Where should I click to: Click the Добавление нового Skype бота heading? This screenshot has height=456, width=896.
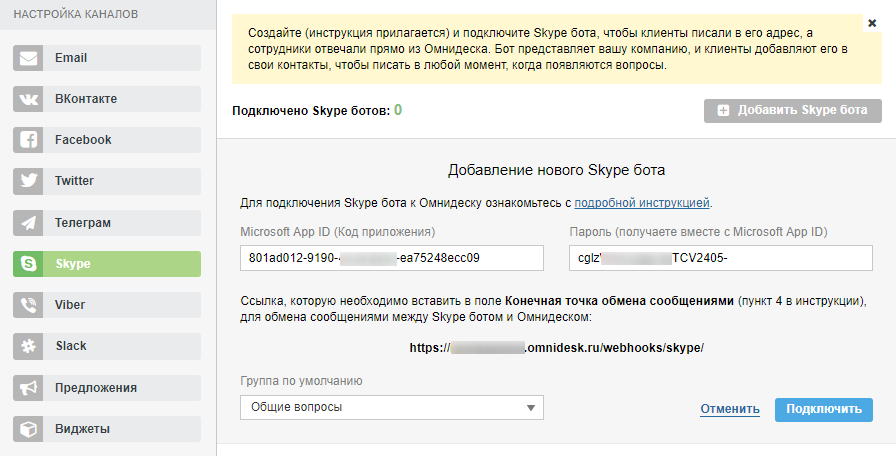coord(556,170)
